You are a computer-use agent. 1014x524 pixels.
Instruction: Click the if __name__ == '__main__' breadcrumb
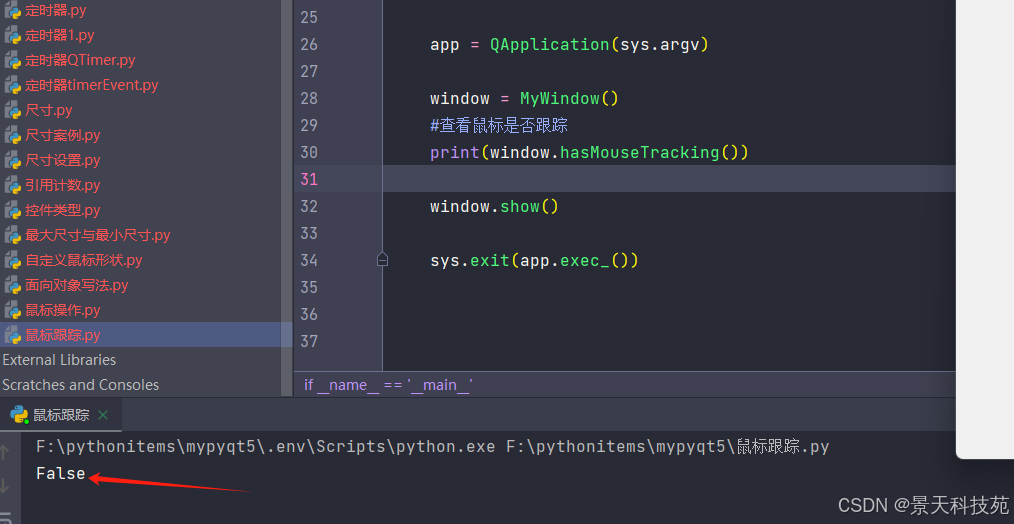click(389, 385)
